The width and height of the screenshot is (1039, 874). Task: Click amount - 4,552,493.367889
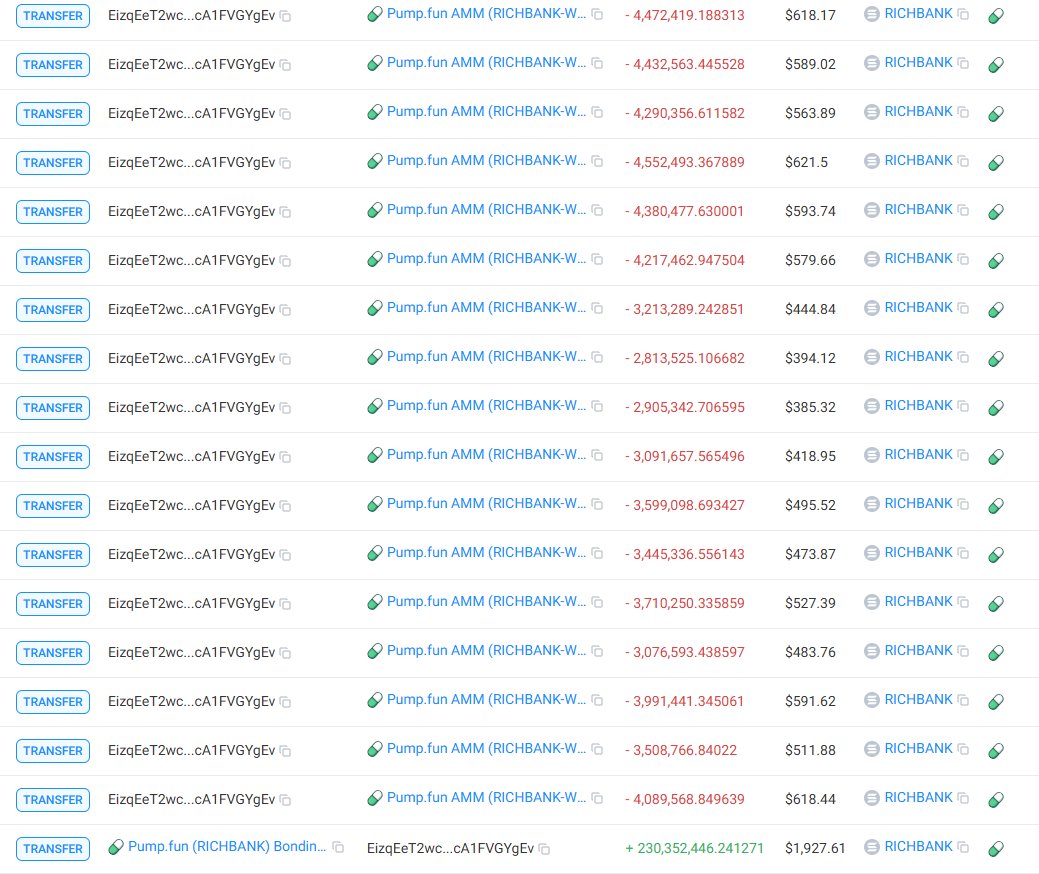pos(684,162)
